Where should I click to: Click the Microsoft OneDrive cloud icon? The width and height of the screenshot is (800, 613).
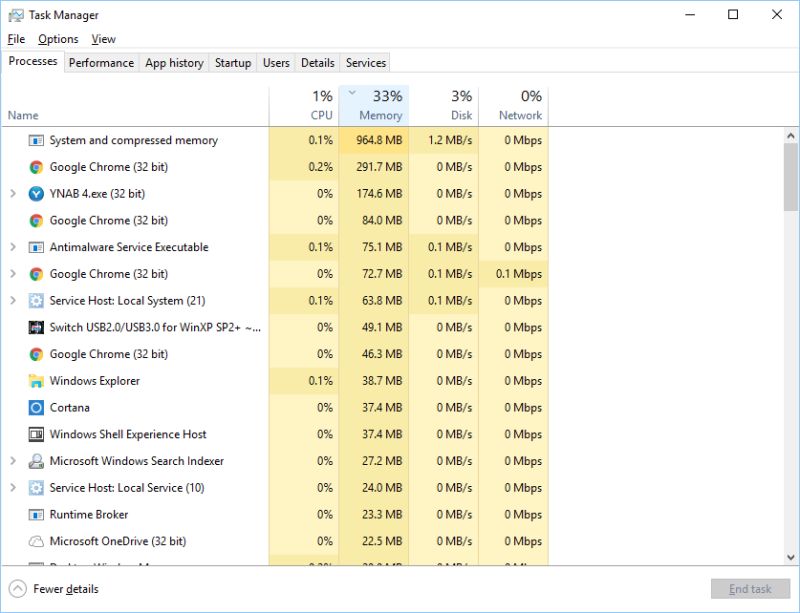(36, 541)
